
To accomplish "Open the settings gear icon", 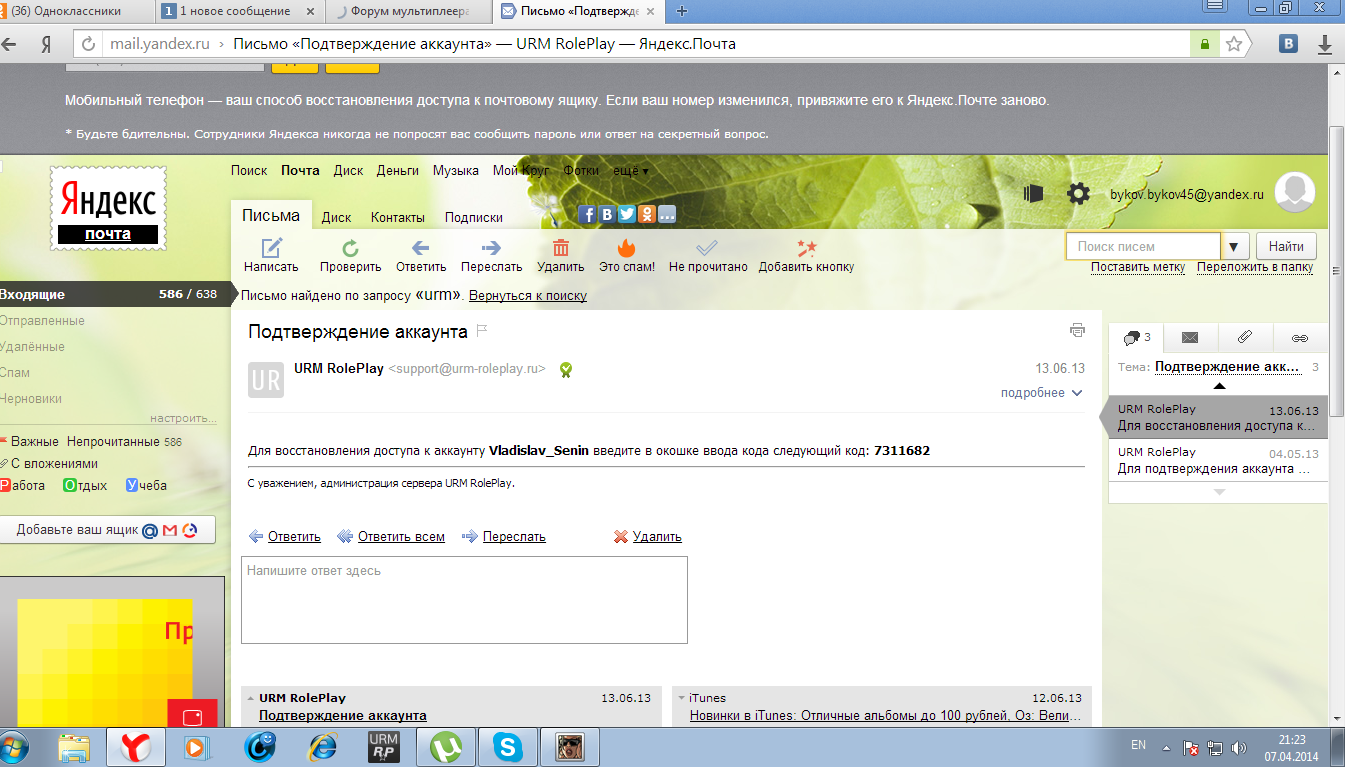I will click(1078, 193).
